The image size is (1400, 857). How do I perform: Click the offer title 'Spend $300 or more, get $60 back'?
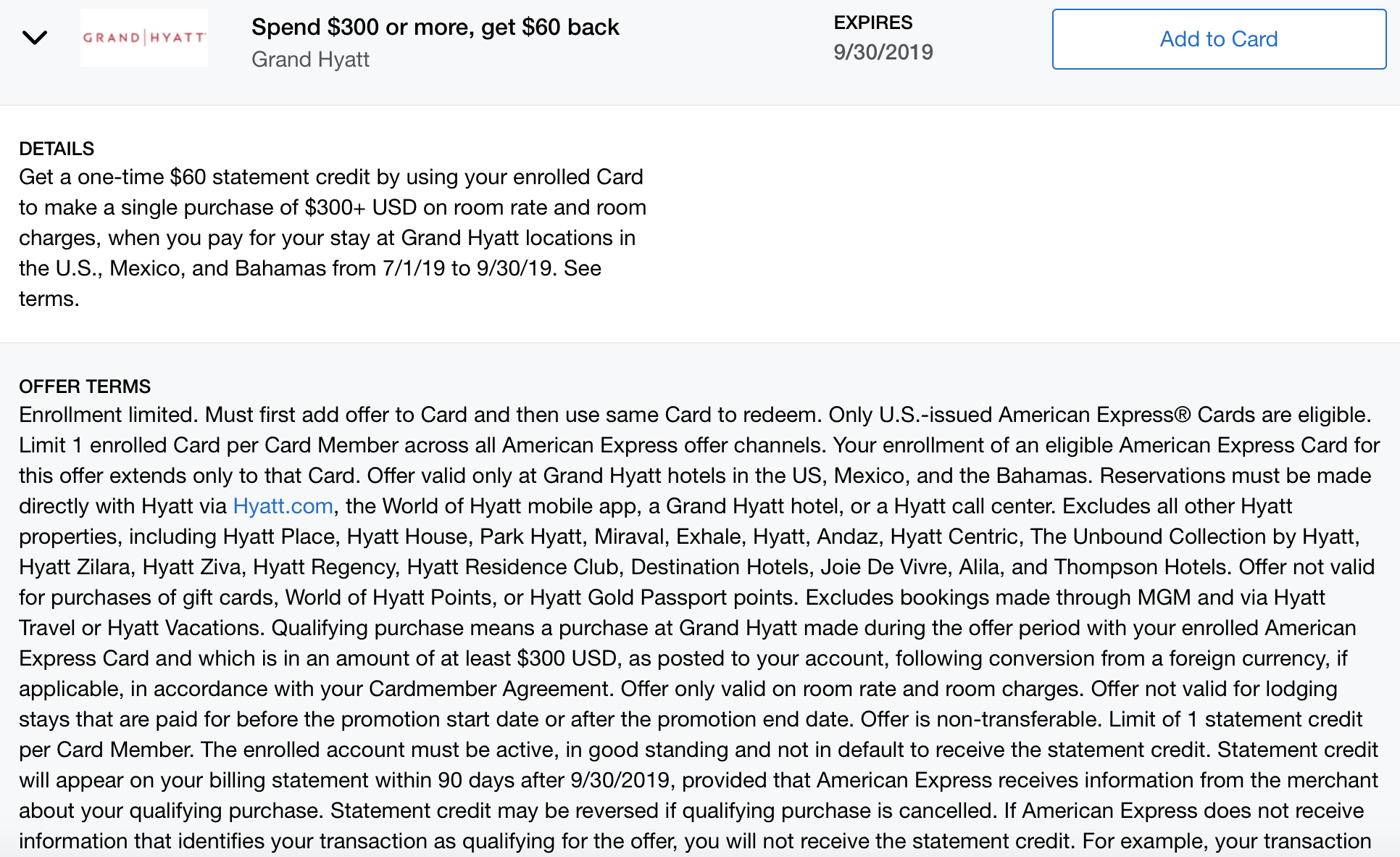click(435, 28)
